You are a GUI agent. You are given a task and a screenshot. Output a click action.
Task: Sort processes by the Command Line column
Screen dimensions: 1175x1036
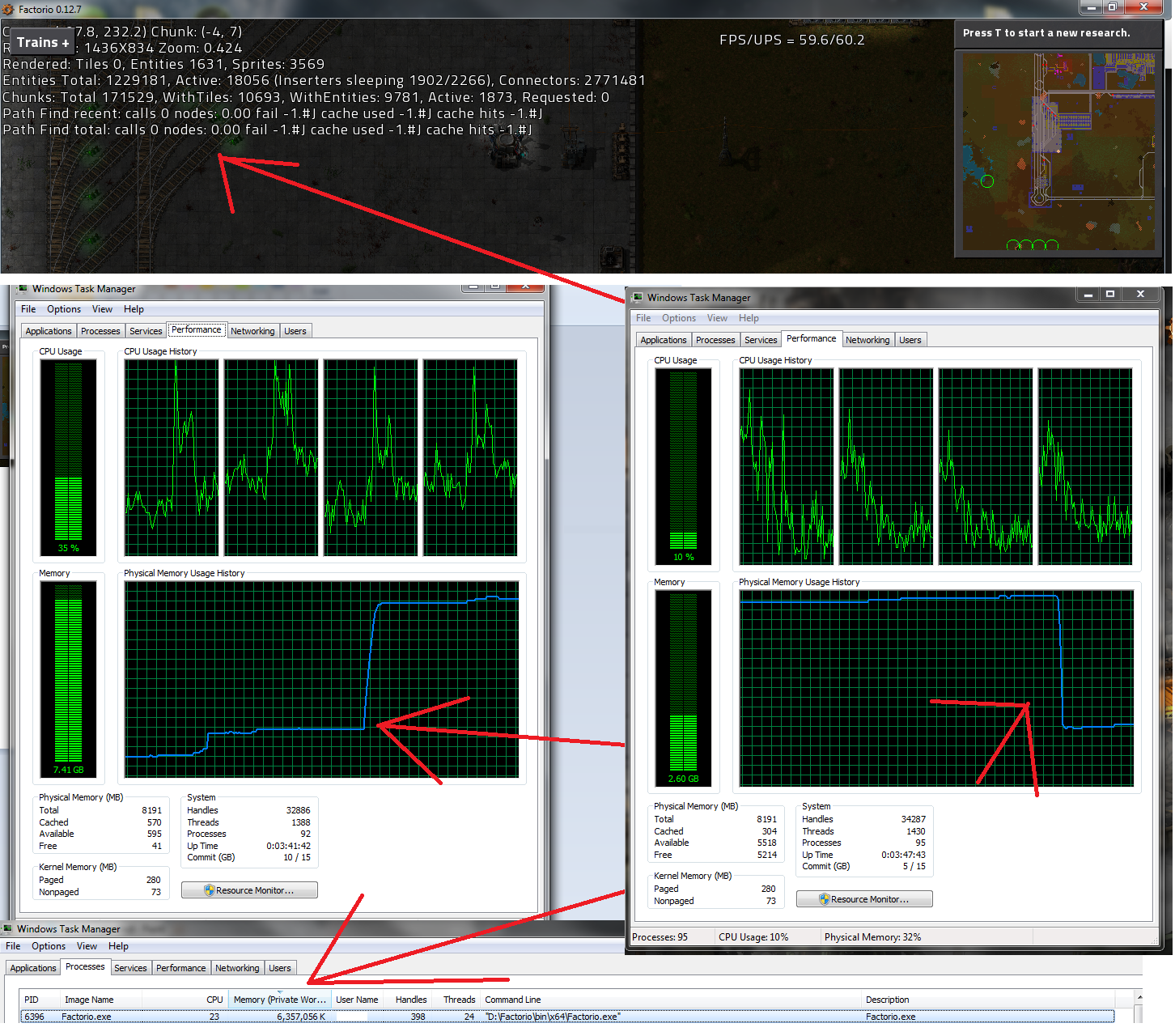click(x=672, y=1000)
